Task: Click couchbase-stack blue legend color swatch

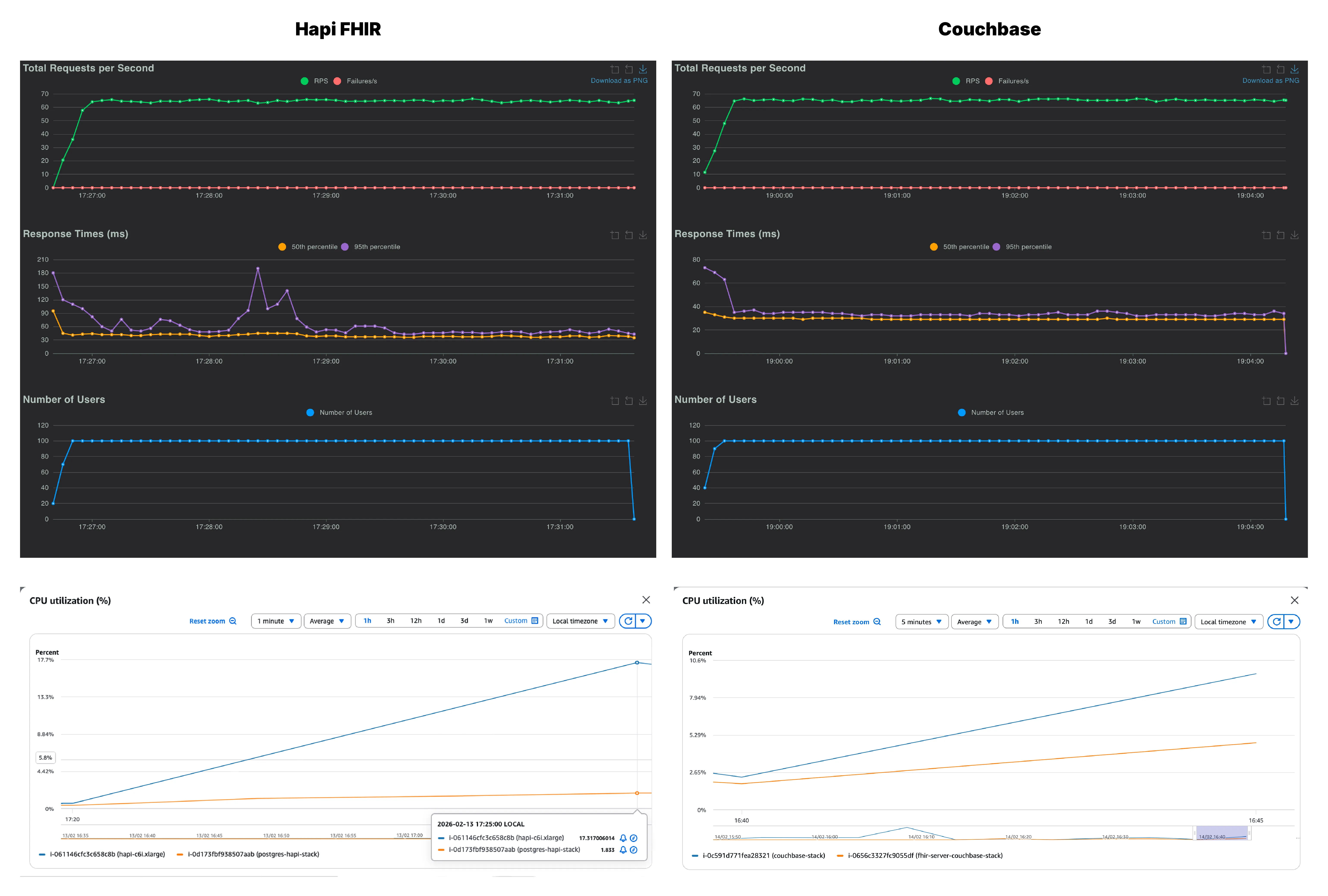Action: click(695, 855)
